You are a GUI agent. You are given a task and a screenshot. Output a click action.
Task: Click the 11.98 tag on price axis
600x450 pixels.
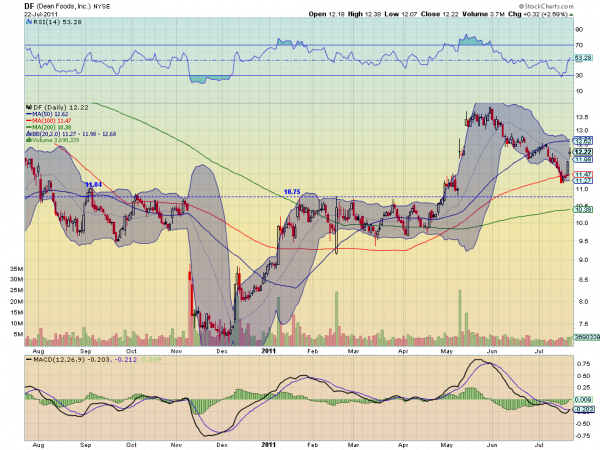pyautogui.click(x=583, y=160)
